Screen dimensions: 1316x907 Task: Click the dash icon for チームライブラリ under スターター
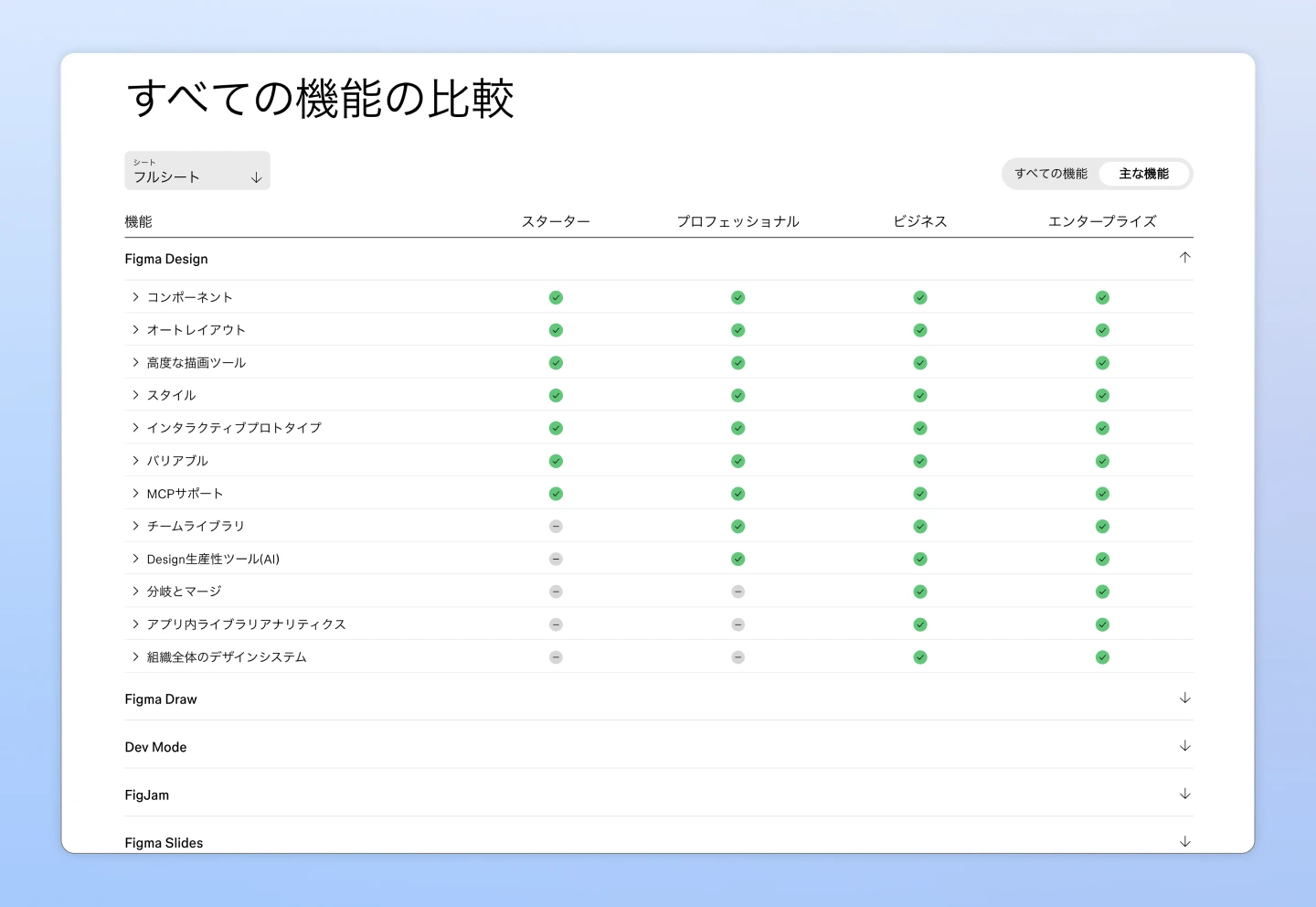pos(556,526)
